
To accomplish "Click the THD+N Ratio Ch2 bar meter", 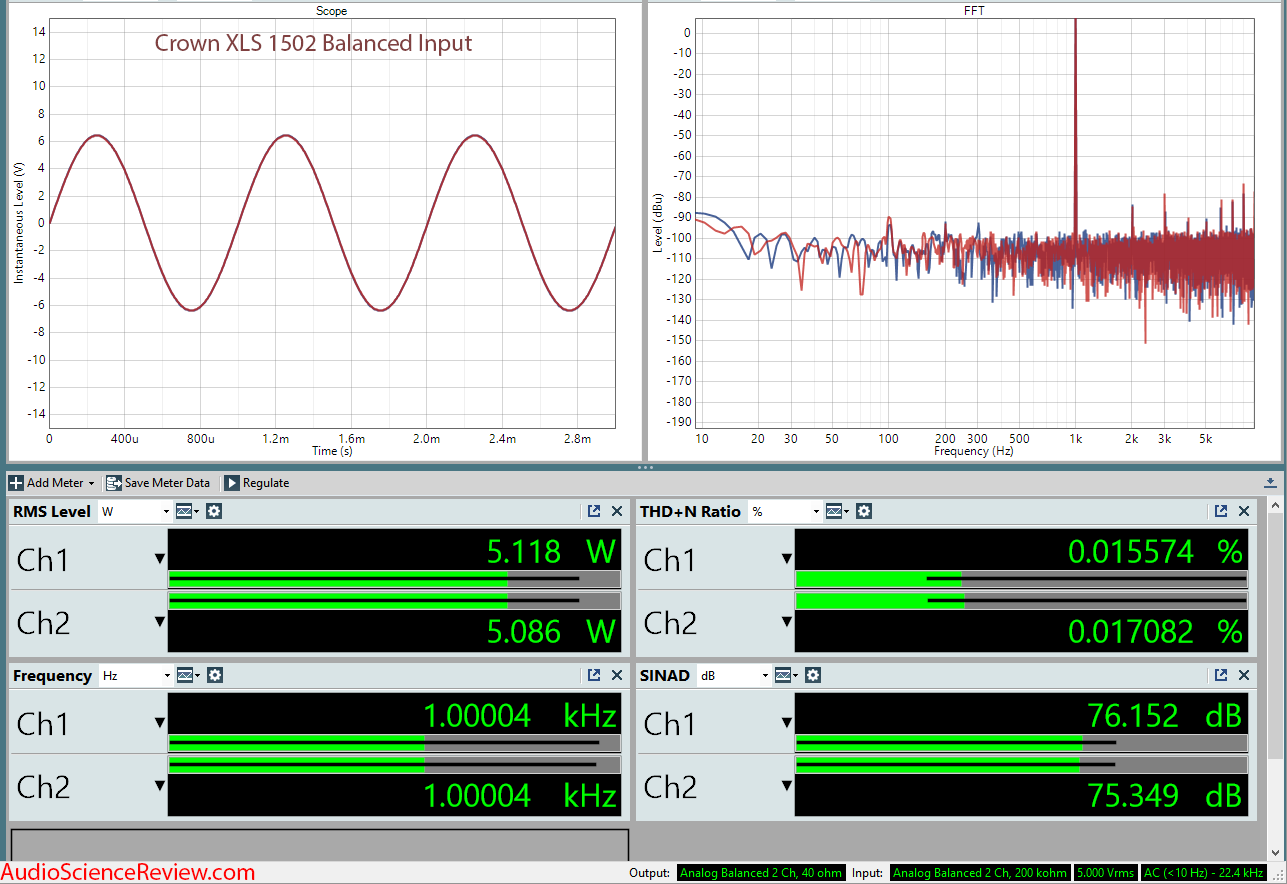I will [1021, 601].
